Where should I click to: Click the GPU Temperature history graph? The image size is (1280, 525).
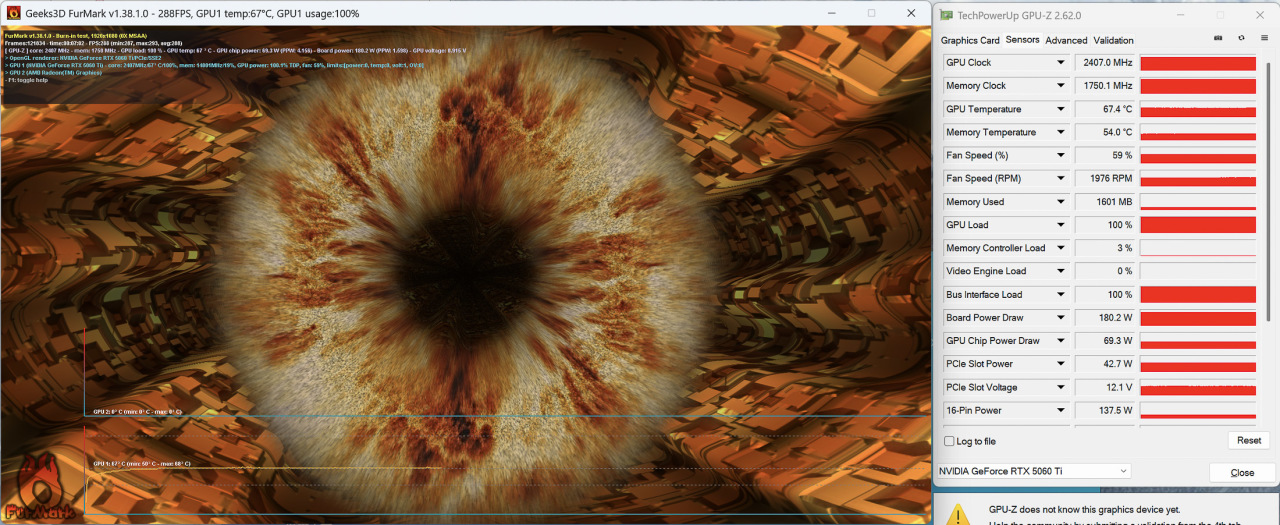pyautogui.click(x=1198, y=109)
